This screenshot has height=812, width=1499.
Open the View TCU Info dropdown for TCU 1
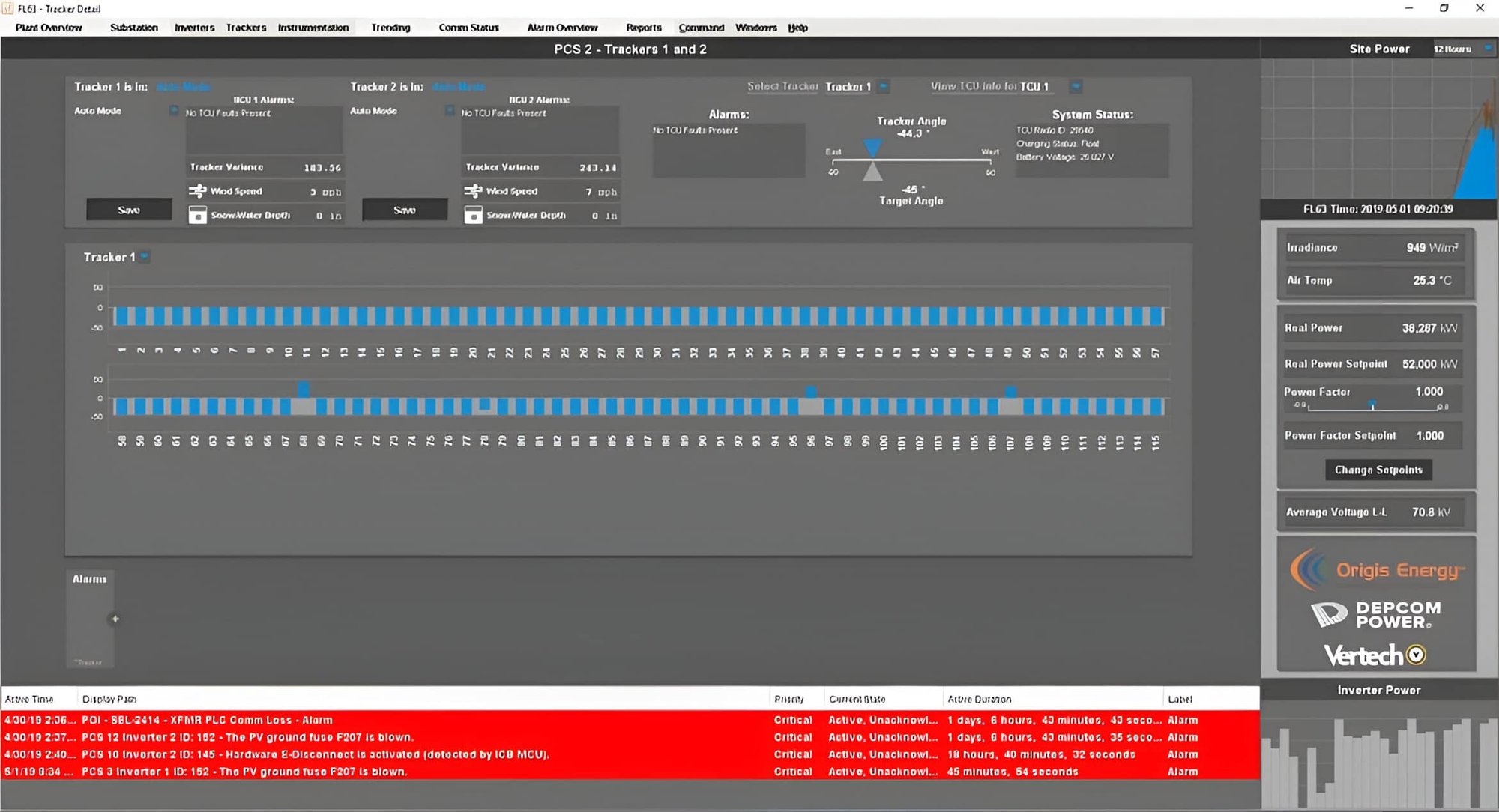[1075, 86]
